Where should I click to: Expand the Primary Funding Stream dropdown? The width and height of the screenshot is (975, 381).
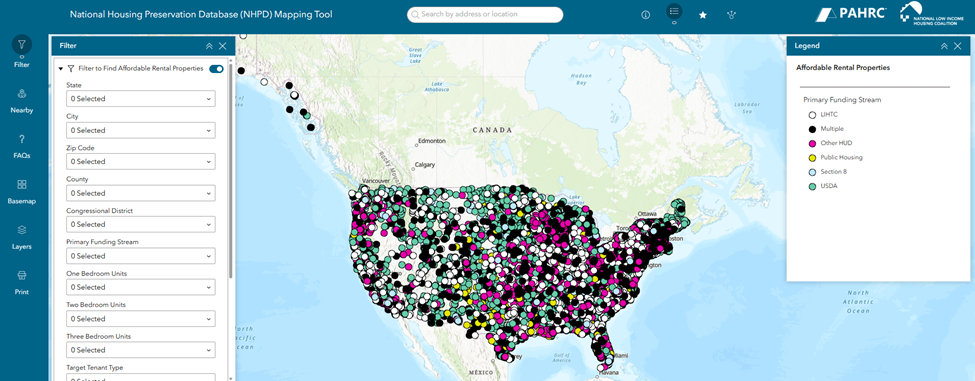click(141, 256)
